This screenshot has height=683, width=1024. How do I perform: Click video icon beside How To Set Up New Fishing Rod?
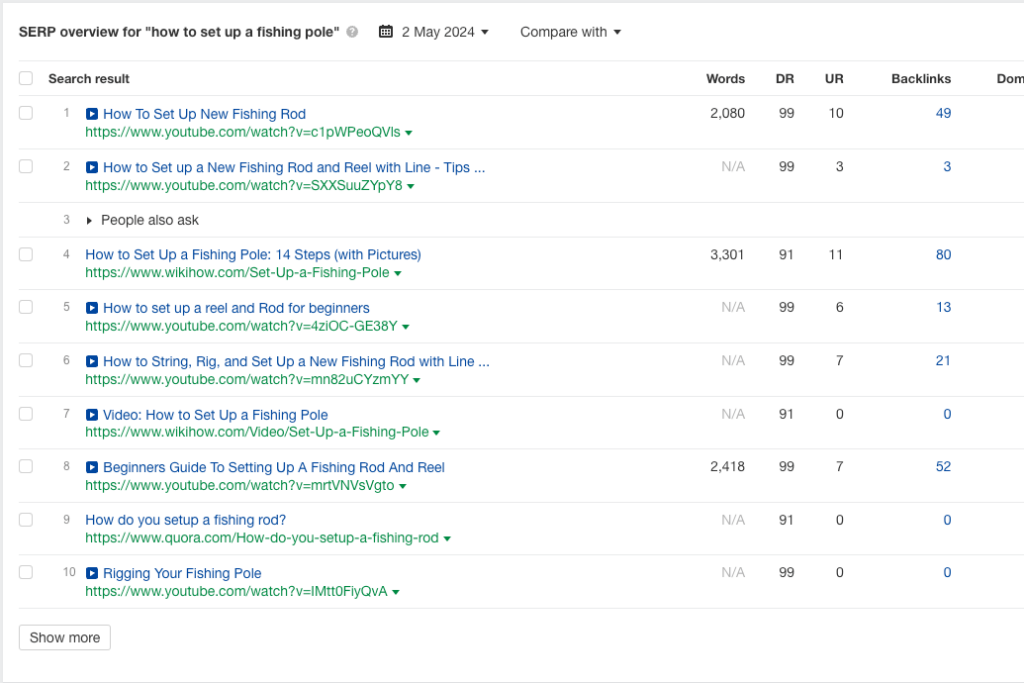pyautogui.click(x=92, y=114)
